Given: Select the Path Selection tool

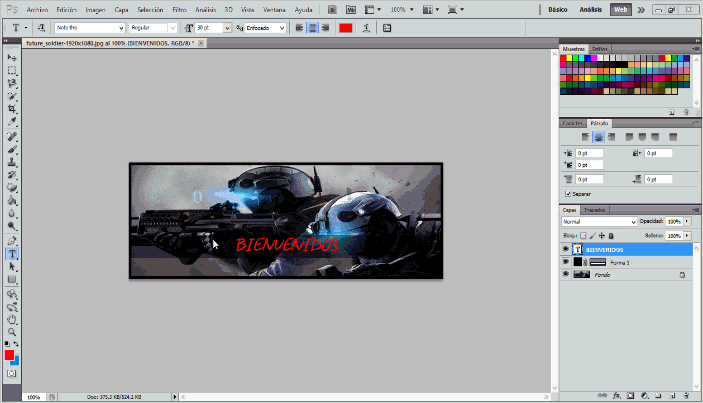Looking at the screenshot, I should pyautogui.click(x=12, y=267).
